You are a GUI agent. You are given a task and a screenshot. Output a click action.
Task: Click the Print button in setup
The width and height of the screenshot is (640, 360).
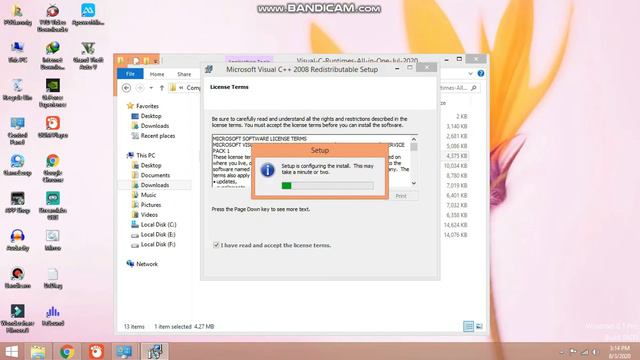click(x=401, y=196)
